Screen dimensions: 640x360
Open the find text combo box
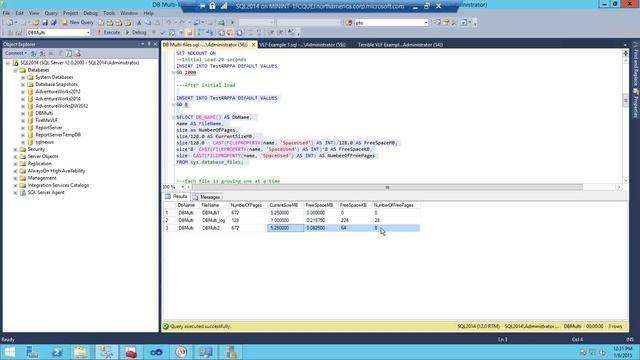click(x=426, y=22)
